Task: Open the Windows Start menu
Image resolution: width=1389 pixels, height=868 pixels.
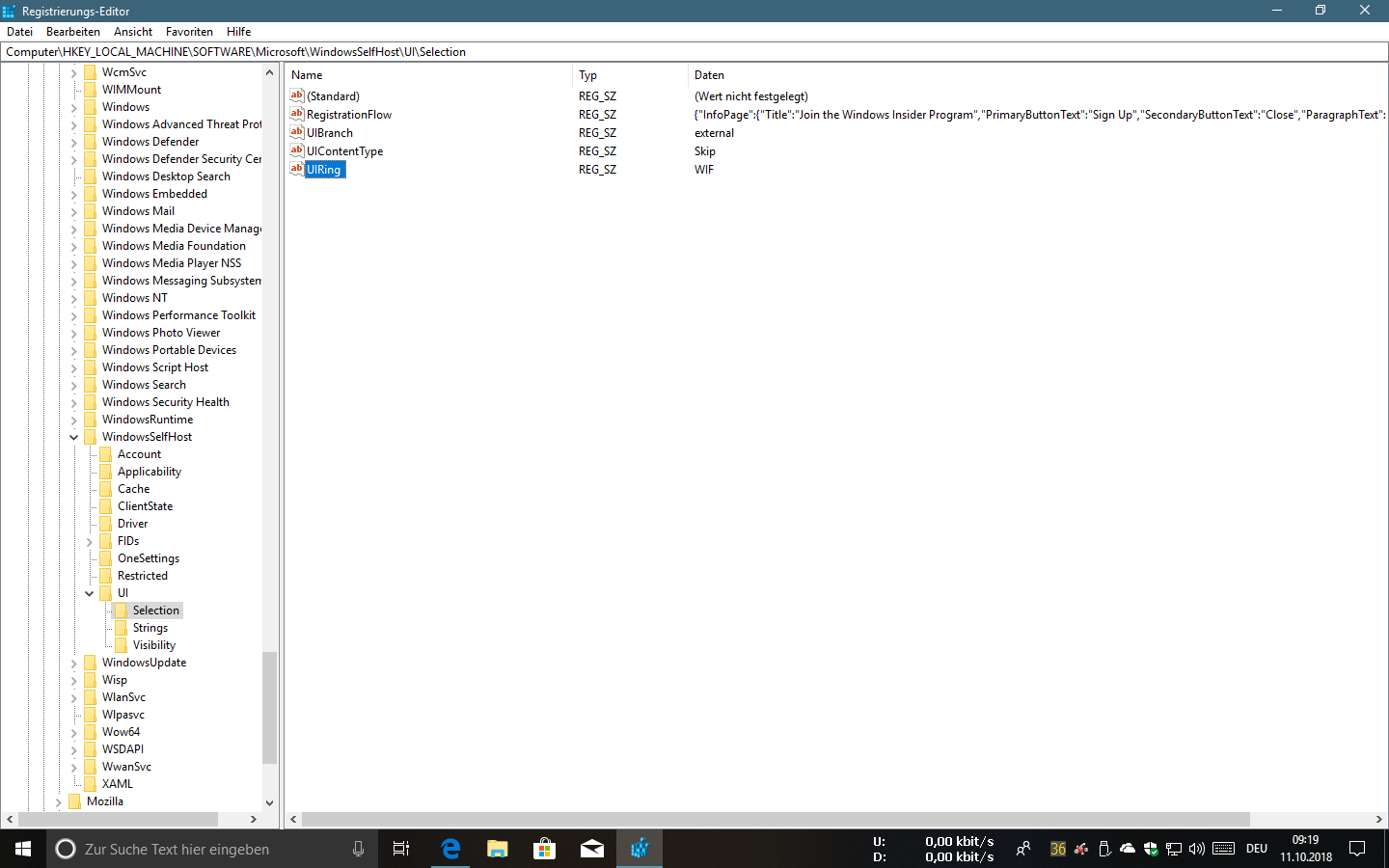Action: coord(23,849)
